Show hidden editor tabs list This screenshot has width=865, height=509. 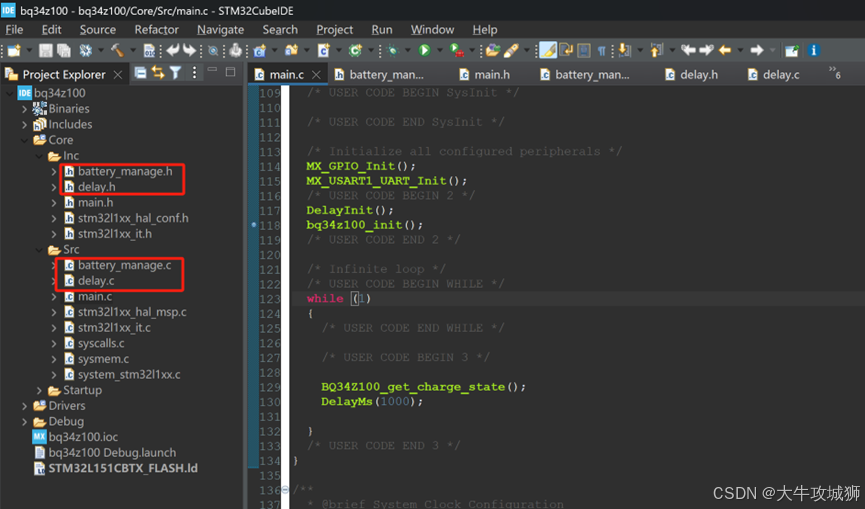click(x=834, y=72)
